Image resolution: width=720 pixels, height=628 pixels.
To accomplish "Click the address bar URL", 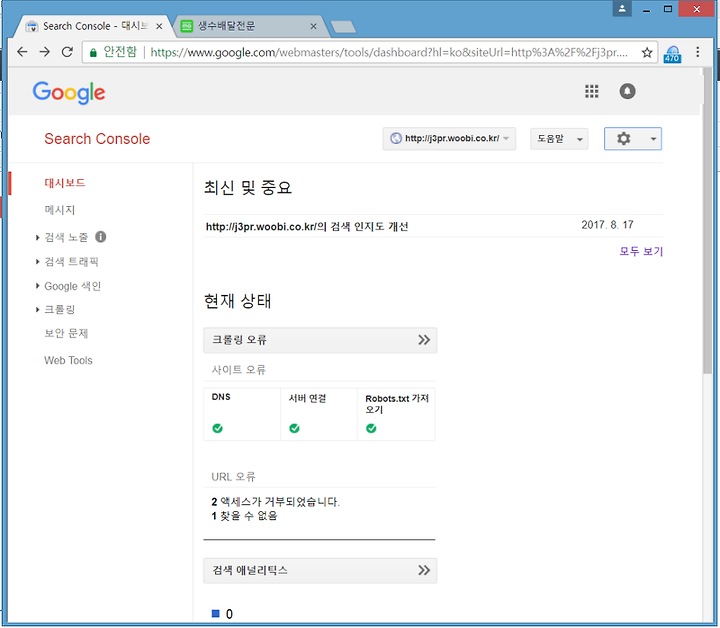I will point(389,52).
